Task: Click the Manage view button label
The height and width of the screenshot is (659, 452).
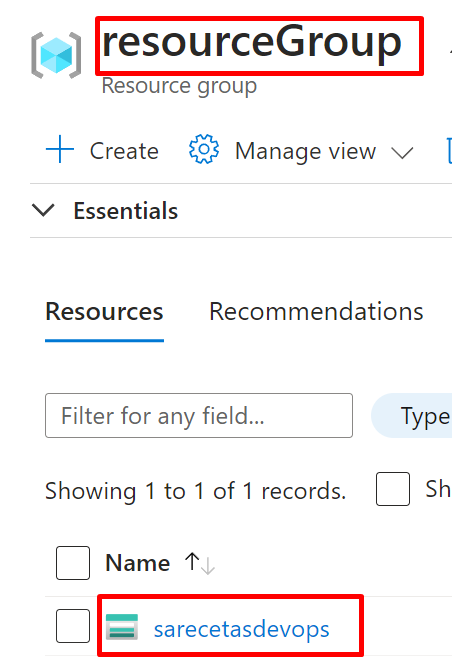Action: (x=305, y=151)
